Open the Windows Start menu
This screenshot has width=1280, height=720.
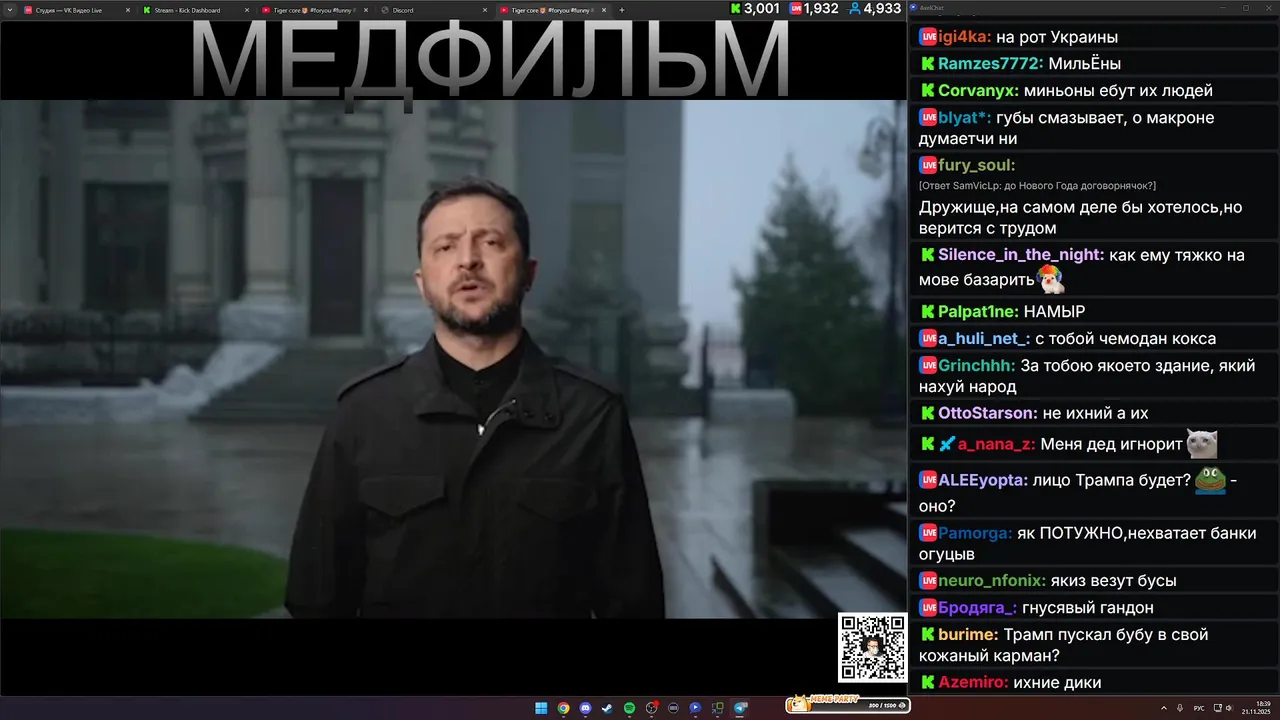[x=541, y=708]
